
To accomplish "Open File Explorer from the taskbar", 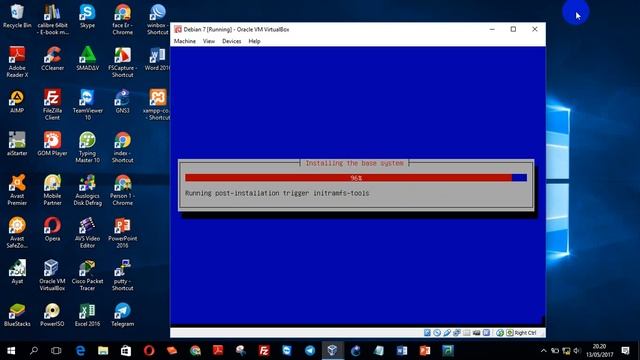I will (103, 351).
